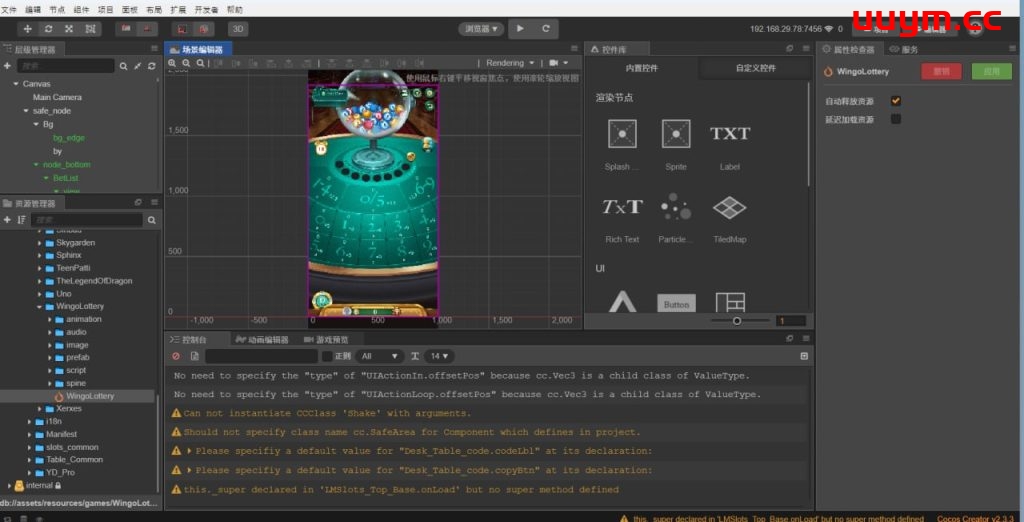1024x522 pixels.
Task: Disable the auto-release resources checkbox
Action: pos(896,101)
